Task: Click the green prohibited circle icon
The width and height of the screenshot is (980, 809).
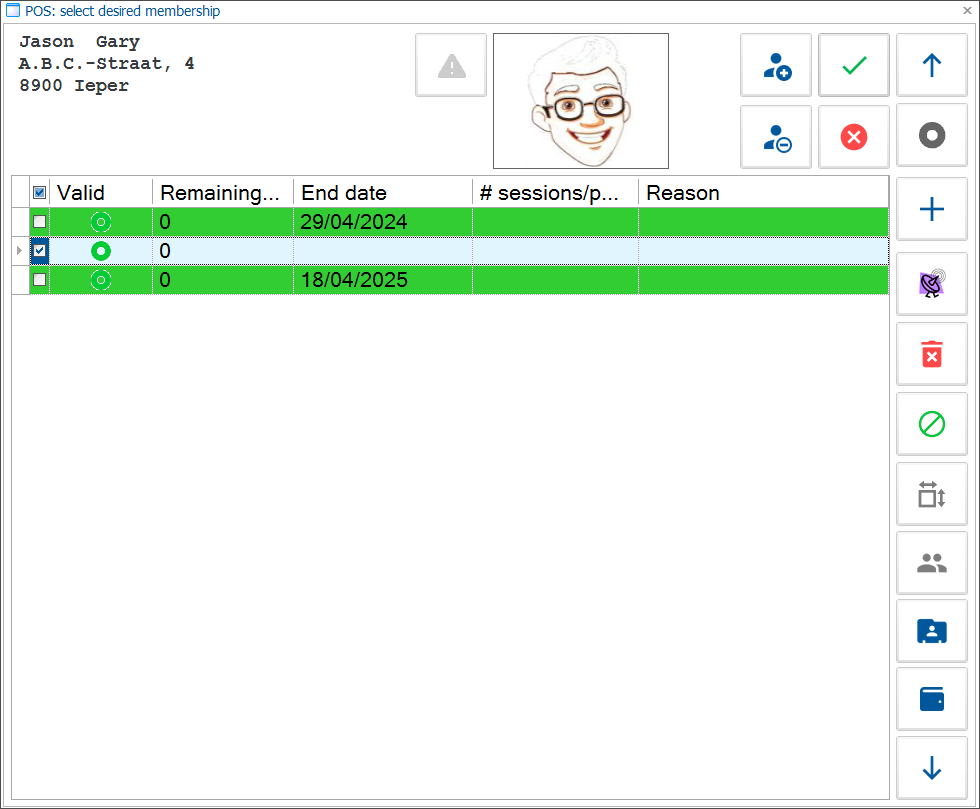Action: pos(932,425)
